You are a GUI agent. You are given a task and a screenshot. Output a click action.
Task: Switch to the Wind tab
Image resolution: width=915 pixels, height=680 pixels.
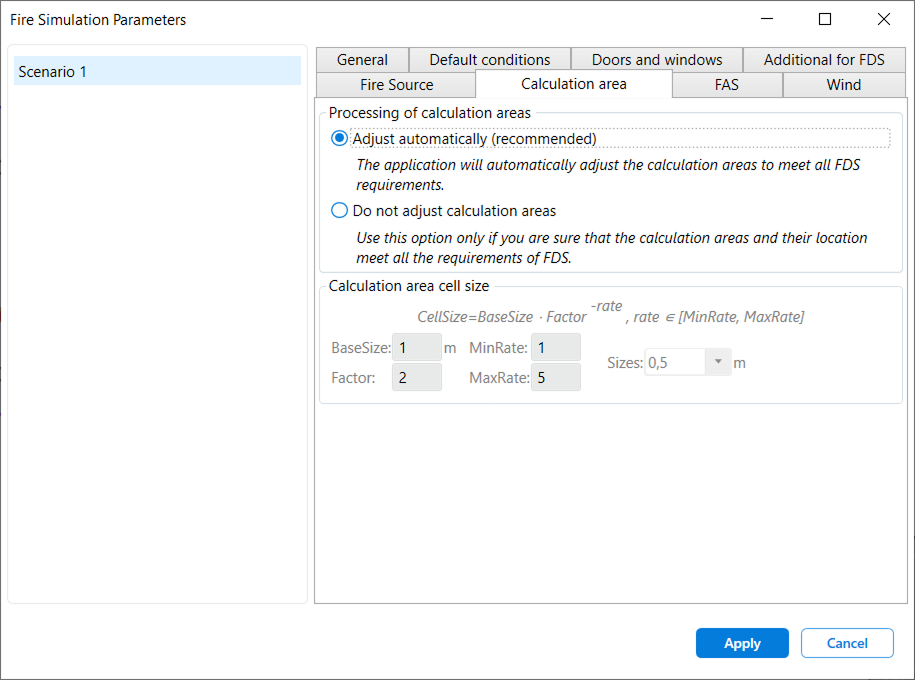pos(843,85)
